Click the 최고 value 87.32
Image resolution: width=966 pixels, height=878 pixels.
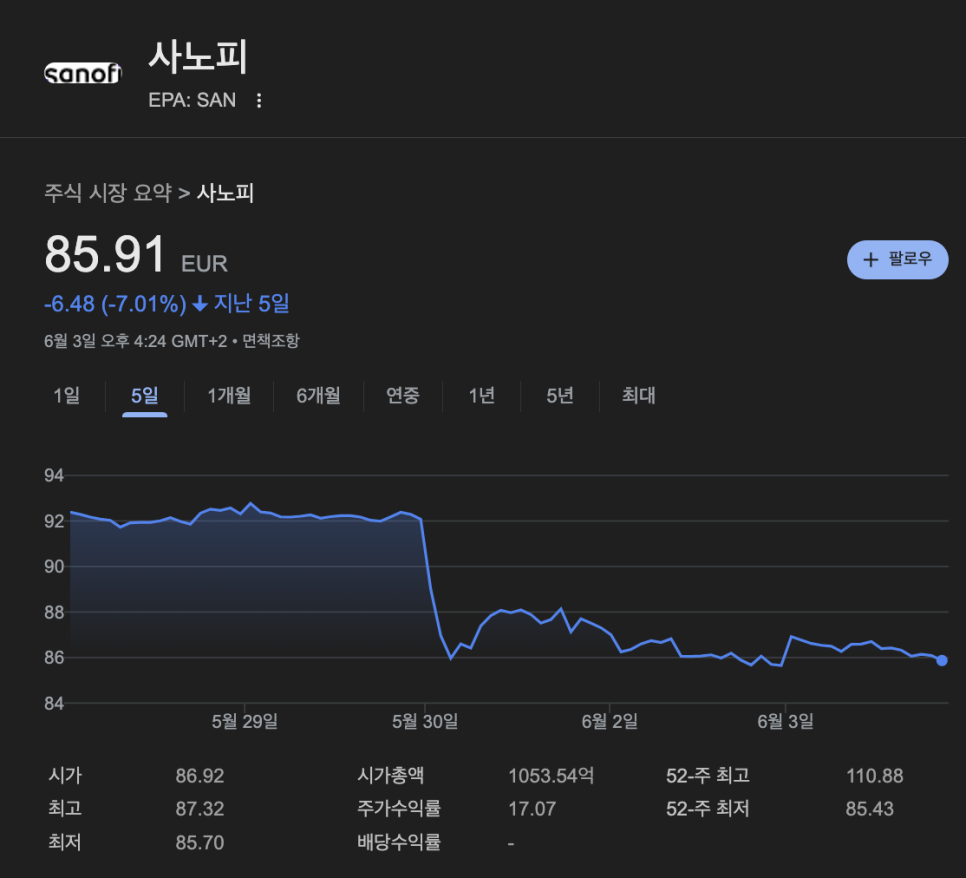[200, 809]
